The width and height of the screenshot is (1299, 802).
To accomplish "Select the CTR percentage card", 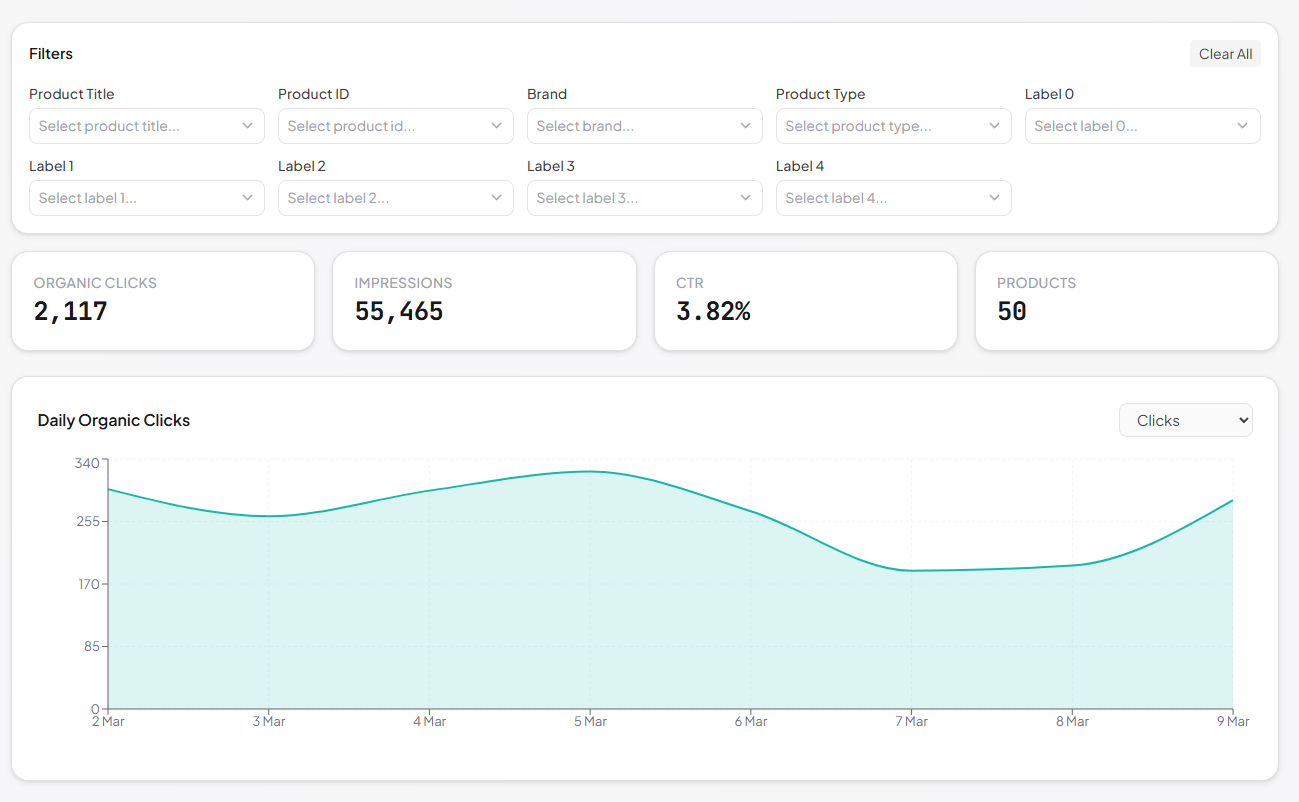I will (806, 300).
